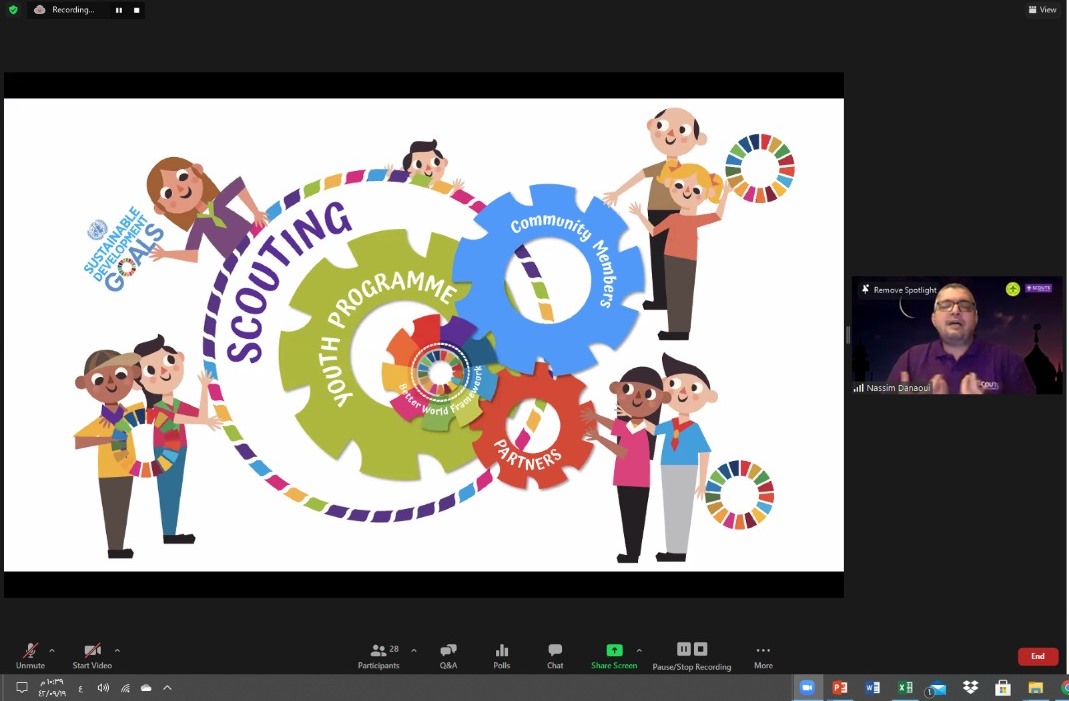This screenshot has height=701, width=1069.
Task: Click the green encryption shield icon
Action: (x=12, y=10)
